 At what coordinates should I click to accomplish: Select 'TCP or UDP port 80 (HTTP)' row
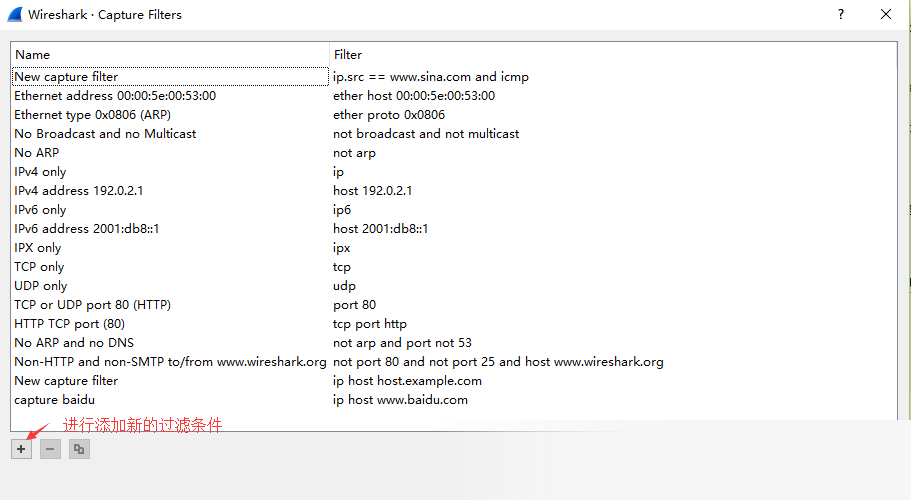92,305
